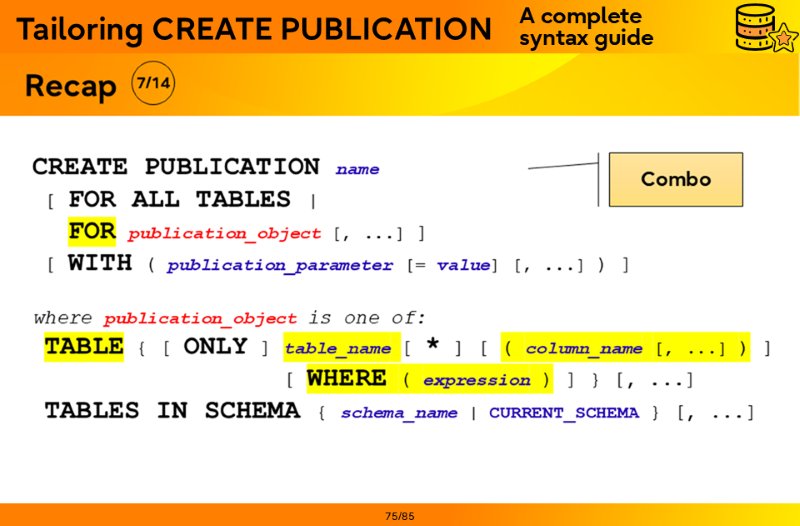Select the expression parameter in WHERE clause

476,381
